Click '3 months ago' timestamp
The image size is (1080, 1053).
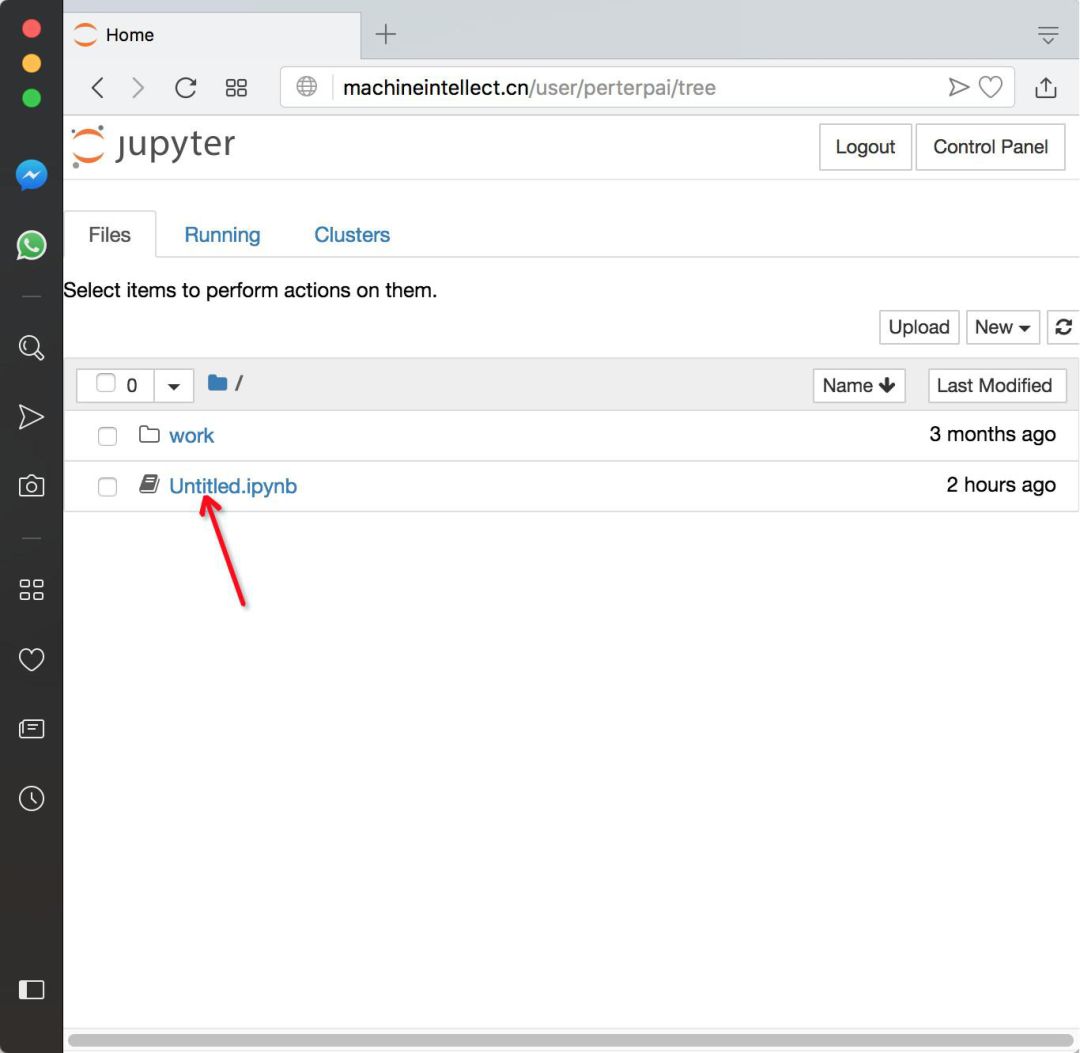point(992,434)
